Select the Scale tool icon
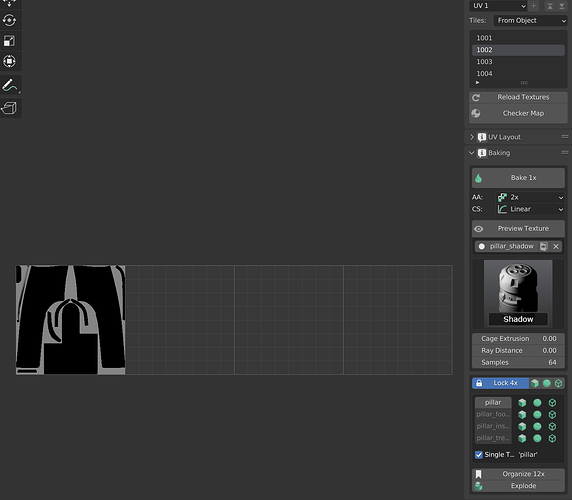The width and height of the screenshot is (572, 500). coord(9,41)
